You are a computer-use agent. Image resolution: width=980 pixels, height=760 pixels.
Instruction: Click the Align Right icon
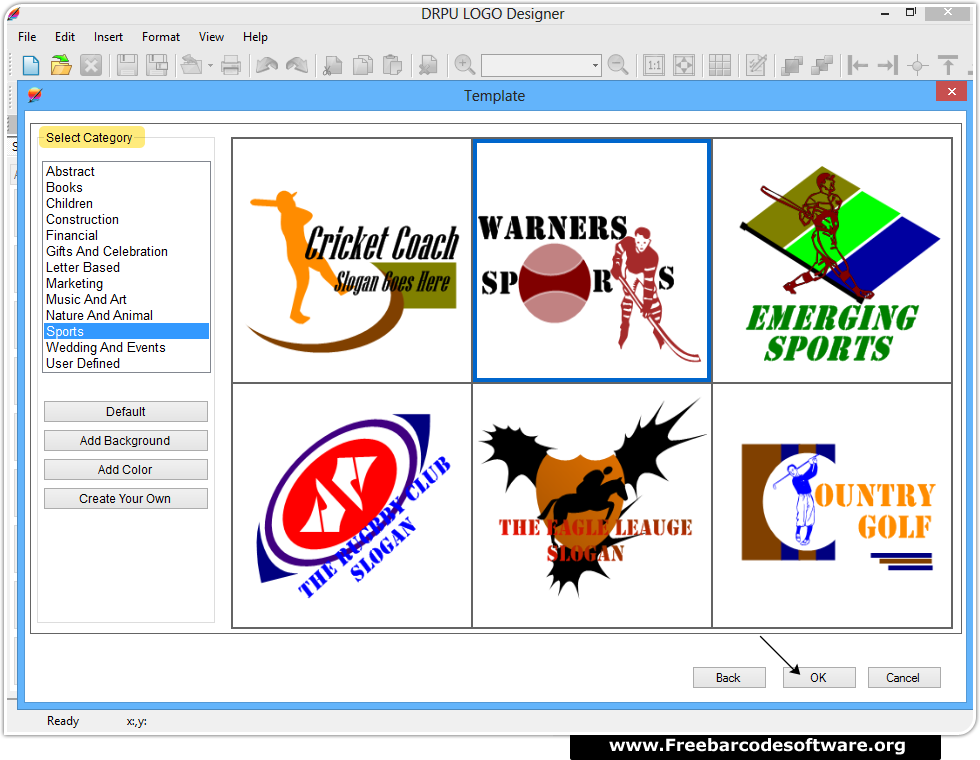coord(888,65)
